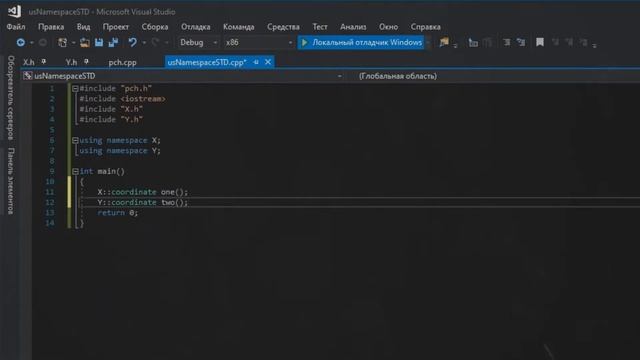
Task: Click the display member info icon
Action: click(x=473, y=42)
